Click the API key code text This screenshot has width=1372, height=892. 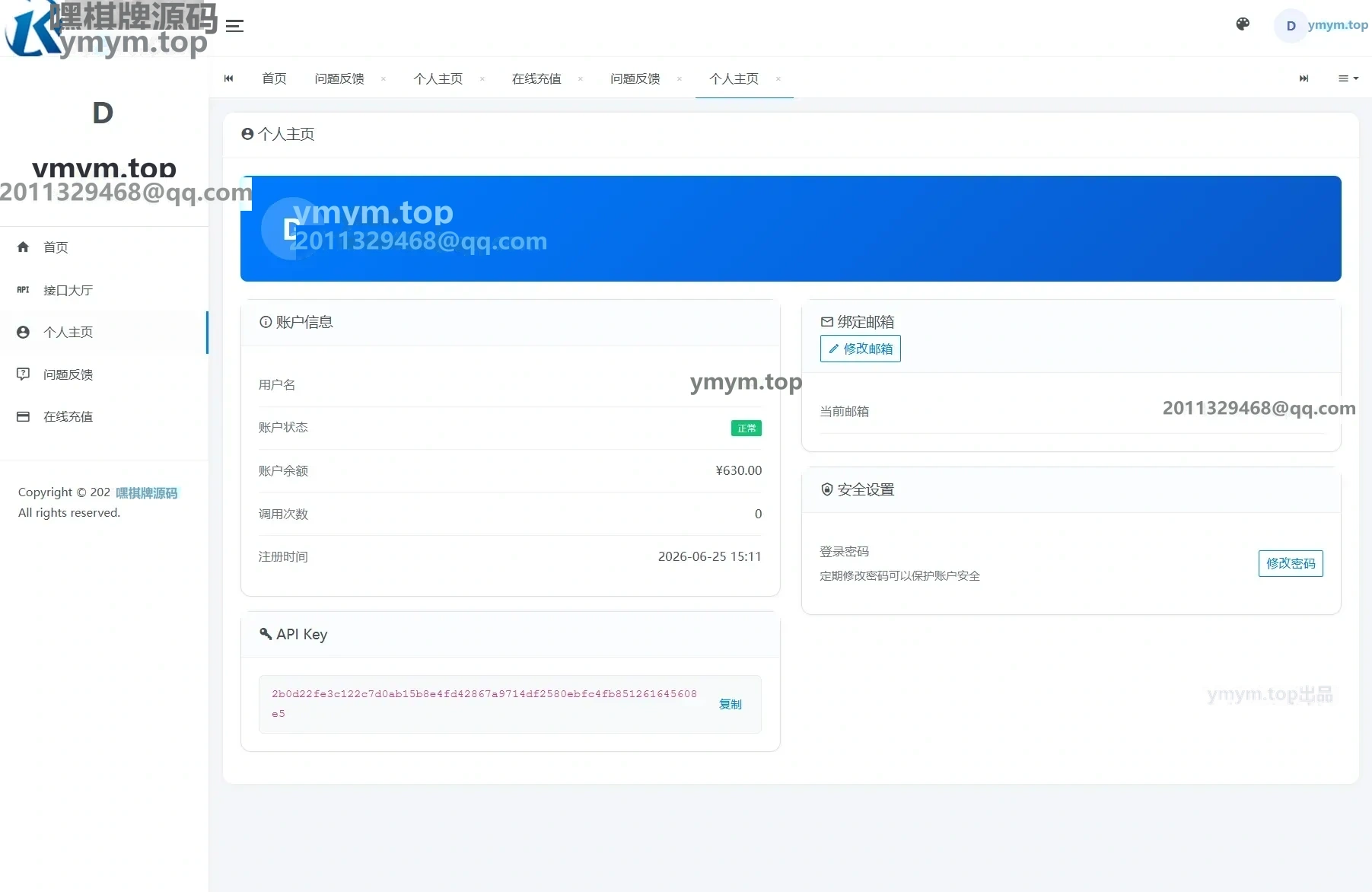pos(484,704)
